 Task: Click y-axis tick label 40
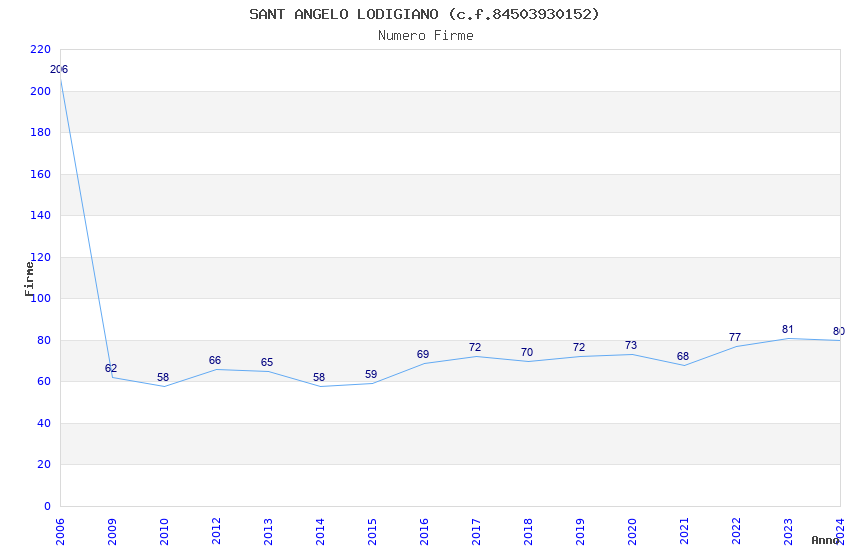tap(44, 423)
